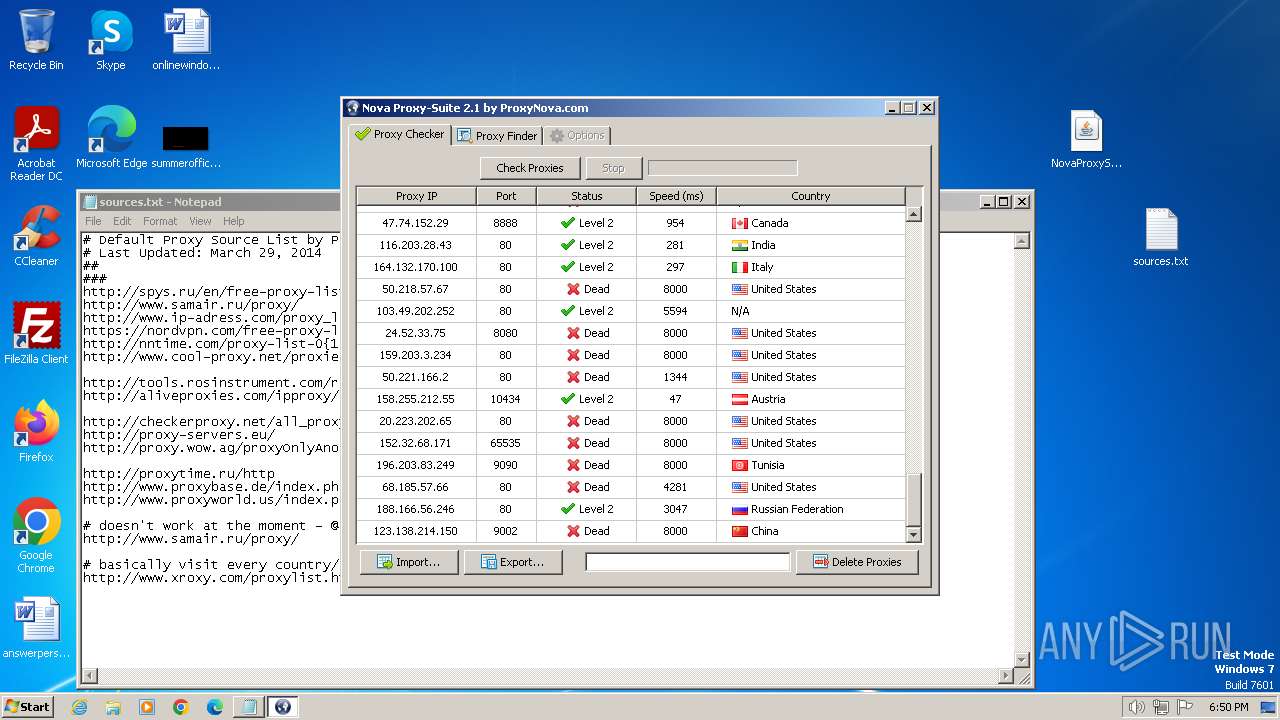The image size is (1280, 720).
Task: Launch CCleaner desktop shortcut
Action: 36,236
